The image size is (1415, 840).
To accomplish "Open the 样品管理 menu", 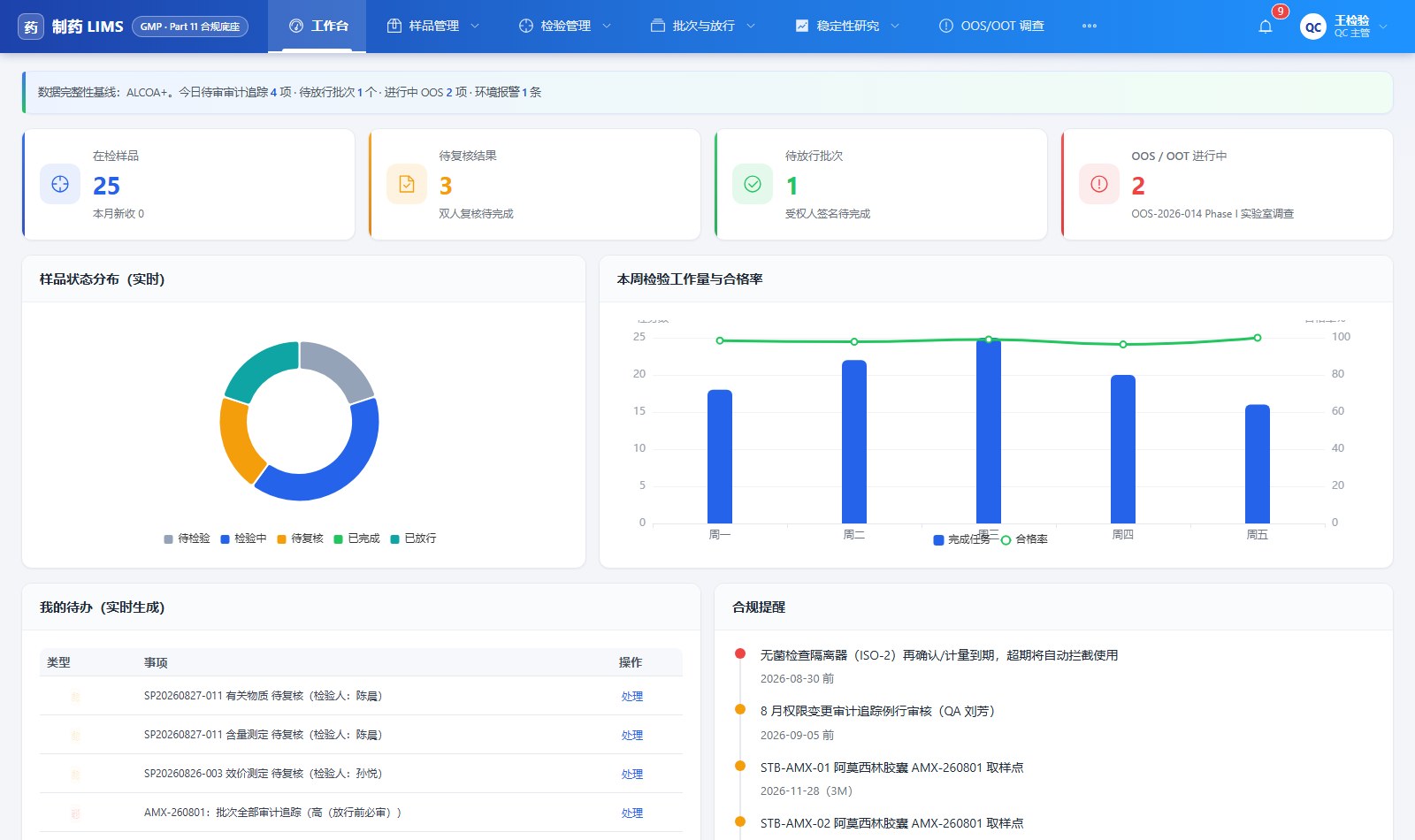I will [x=433, y=26].
